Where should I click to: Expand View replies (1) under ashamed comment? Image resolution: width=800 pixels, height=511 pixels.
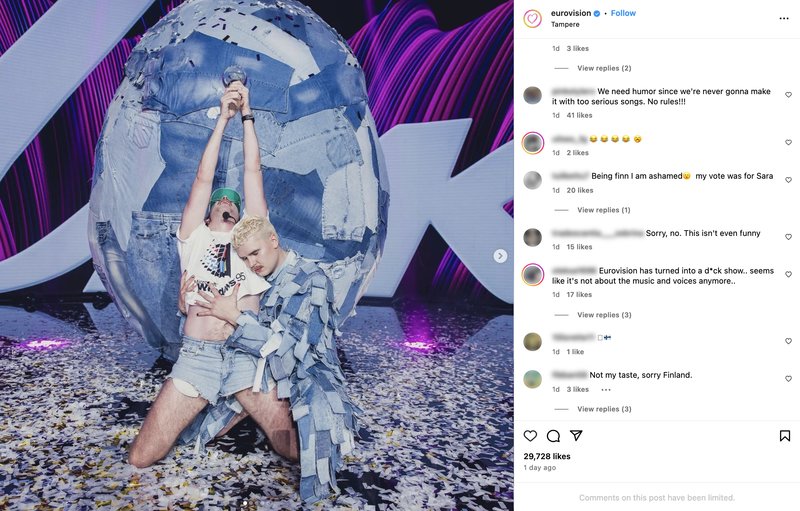click(604, 210)
